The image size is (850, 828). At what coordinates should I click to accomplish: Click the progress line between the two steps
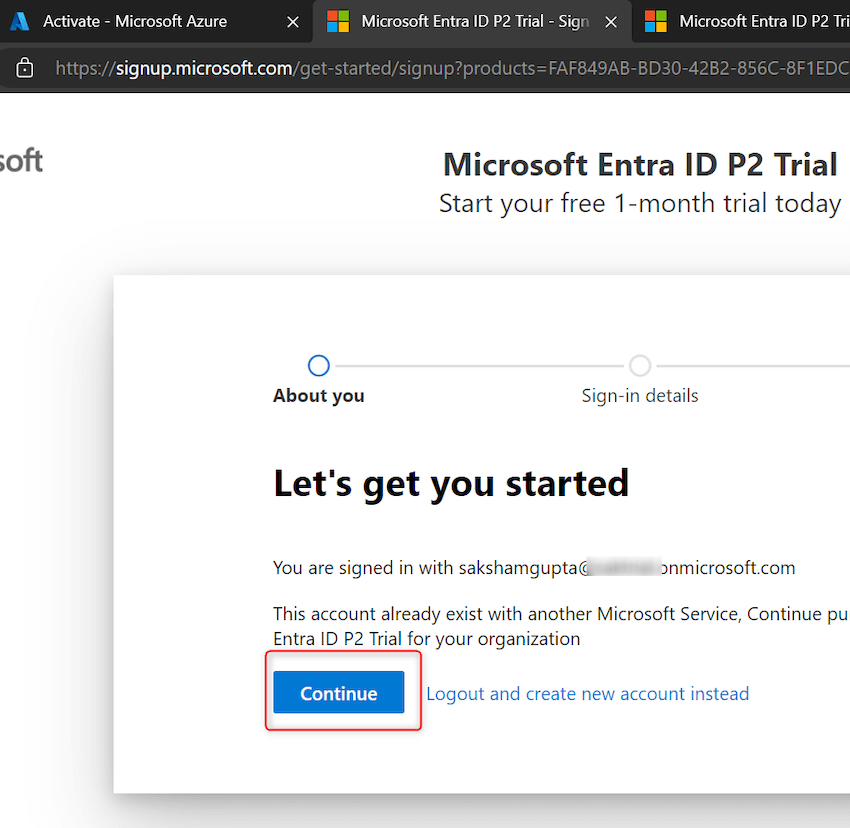click(x=480, y=365)
